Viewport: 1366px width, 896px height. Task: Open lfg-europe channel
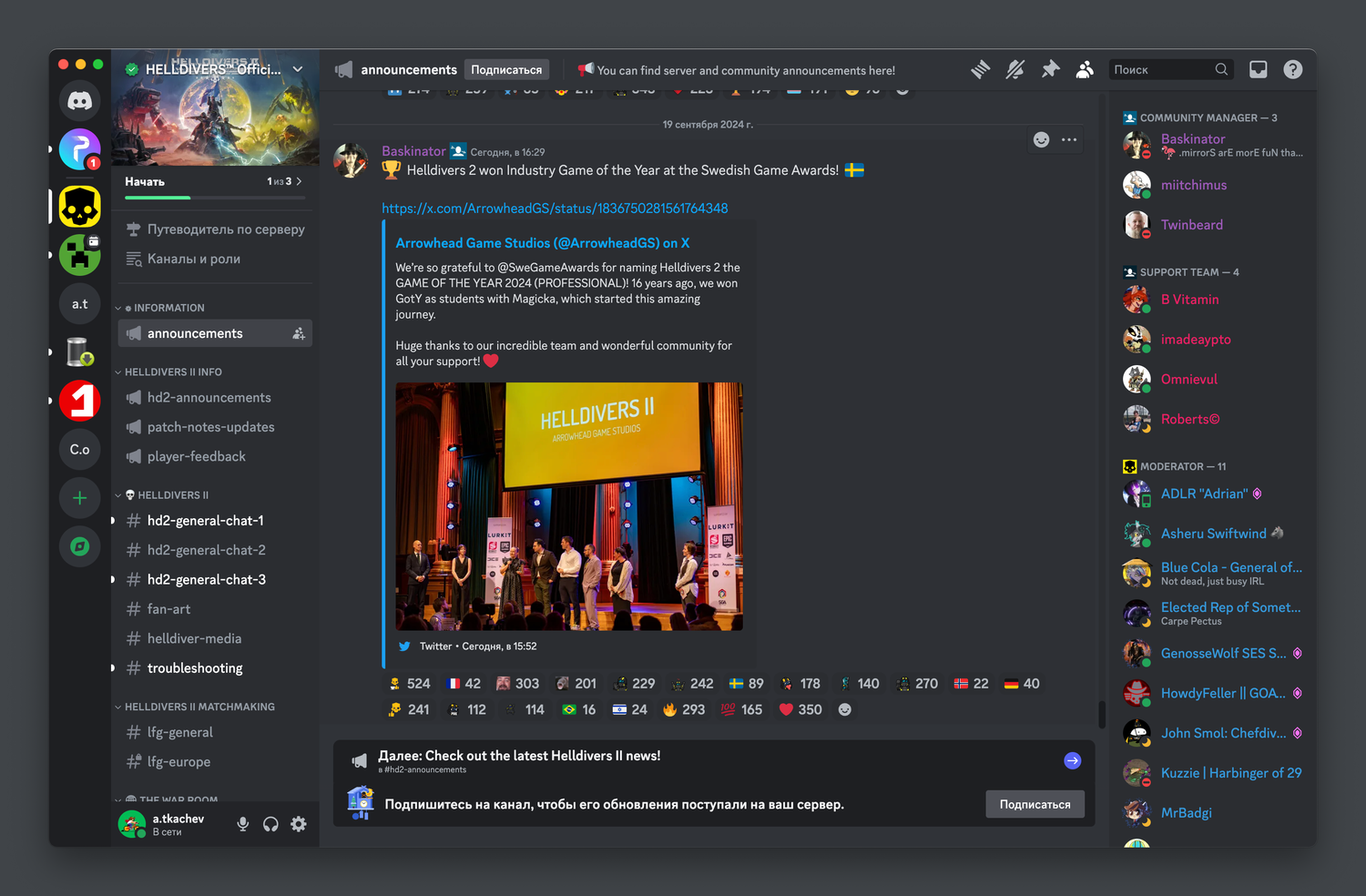(x=215, y=762)
